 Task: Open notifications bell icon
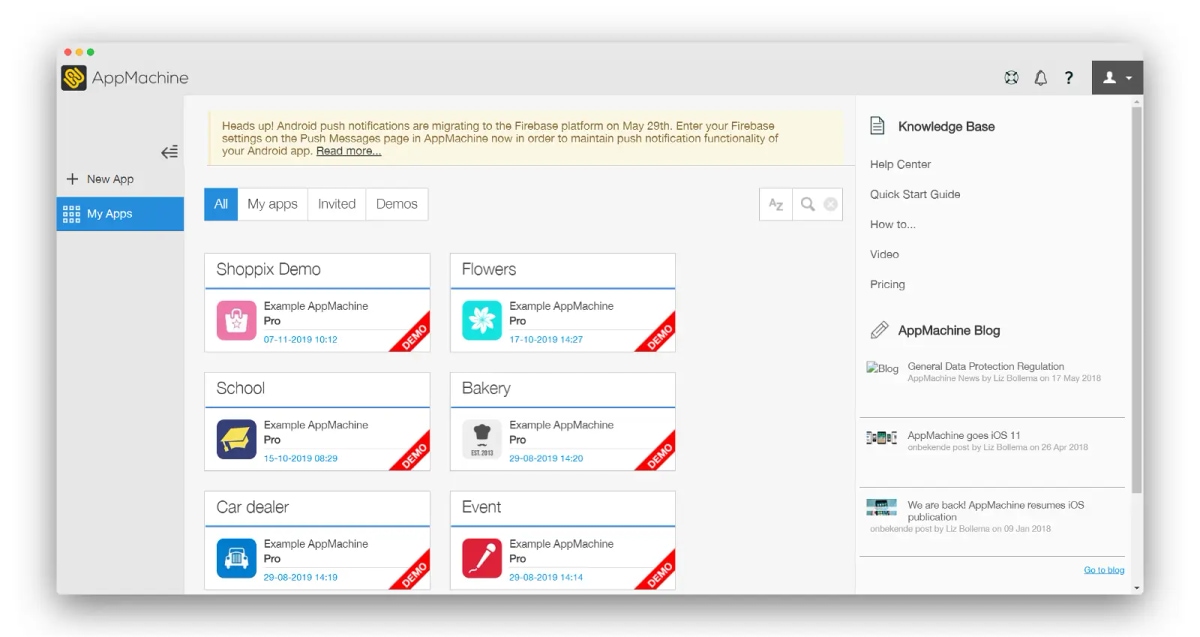pyautogui.click(x=1040, y=78)
